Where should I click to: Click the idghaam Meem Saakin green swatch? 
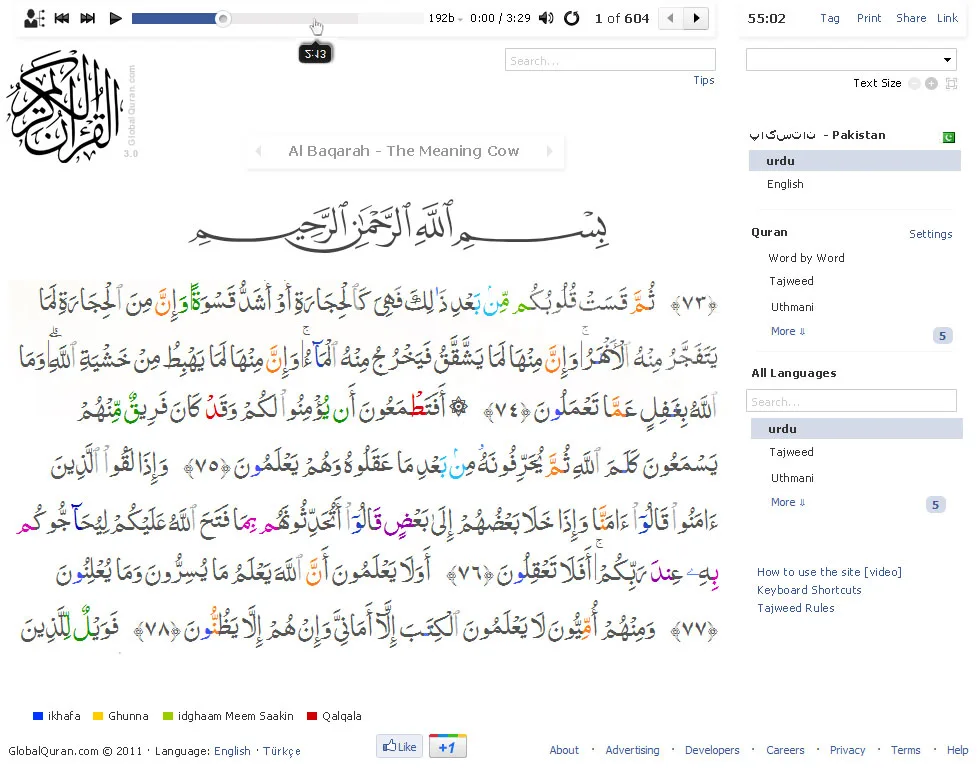(168, 716)
